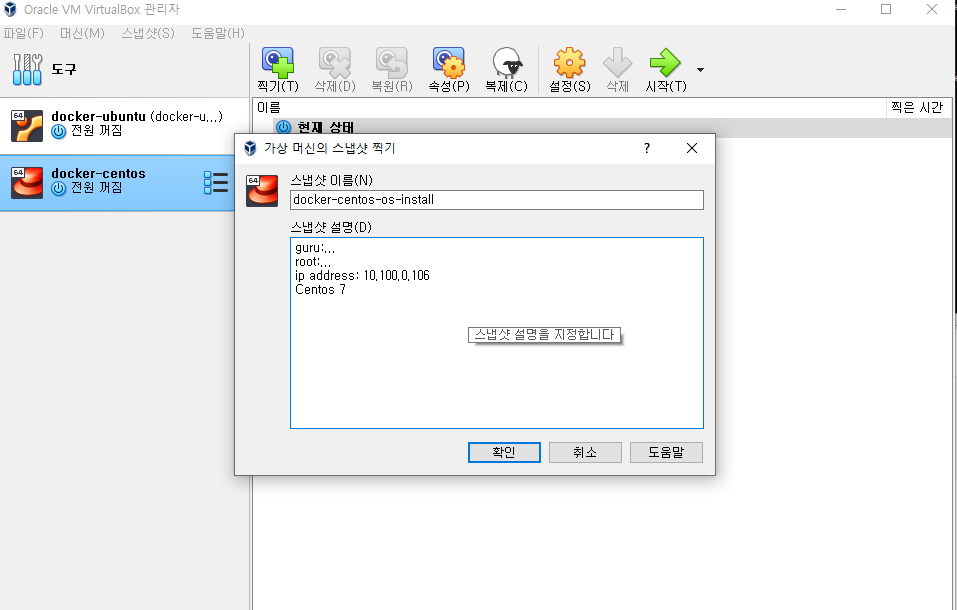Click the 'ip address: 10.100.0.106' line
The width and height of the screenshot is (957, 610).
point(363,275)
